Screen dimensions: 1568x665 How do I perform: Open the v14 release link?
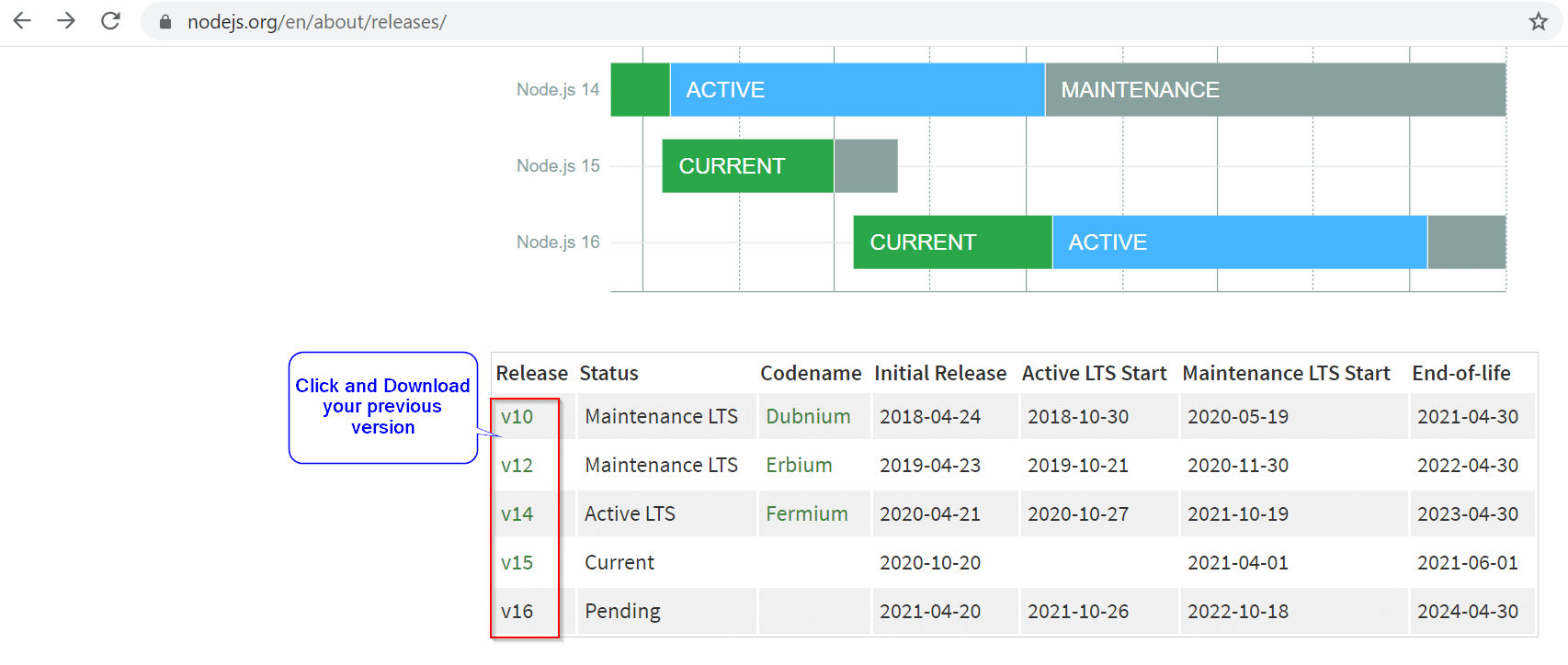(x=517, y=514)
